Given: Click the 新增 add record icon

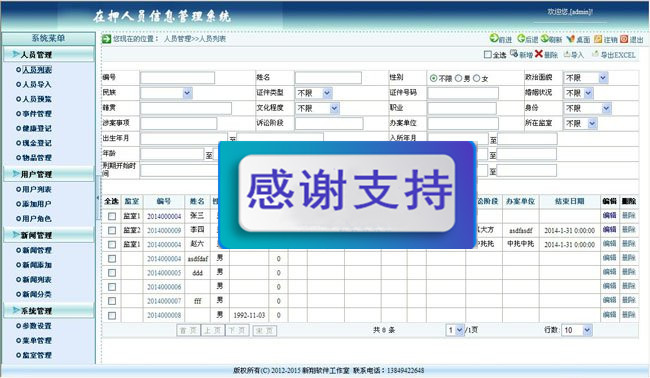Looking at the screenshot, I should point(514,53).
